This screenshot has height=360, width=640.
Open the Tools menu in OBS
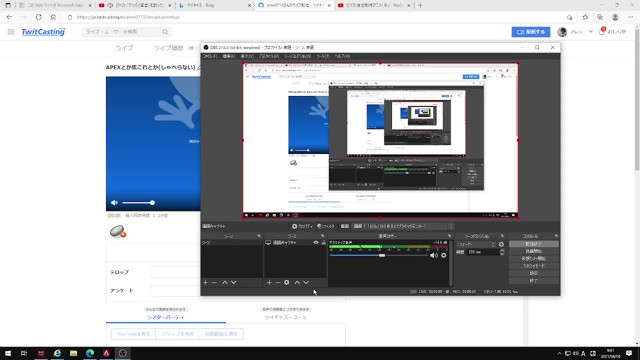[323, 56]
